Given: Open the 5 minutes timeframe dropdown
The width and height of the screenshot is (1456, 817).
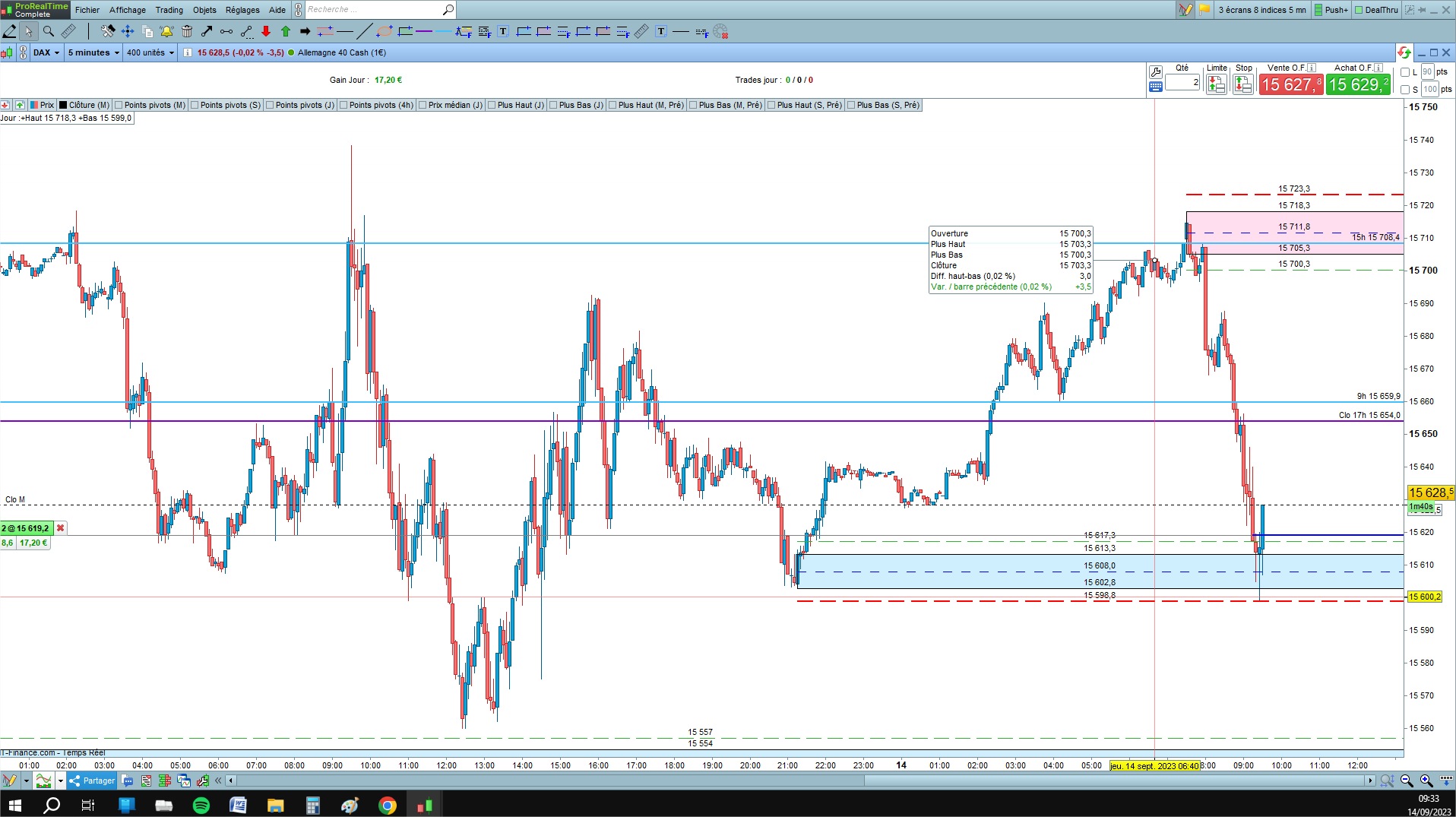Looking at the screenshot, I should (93, 52).
